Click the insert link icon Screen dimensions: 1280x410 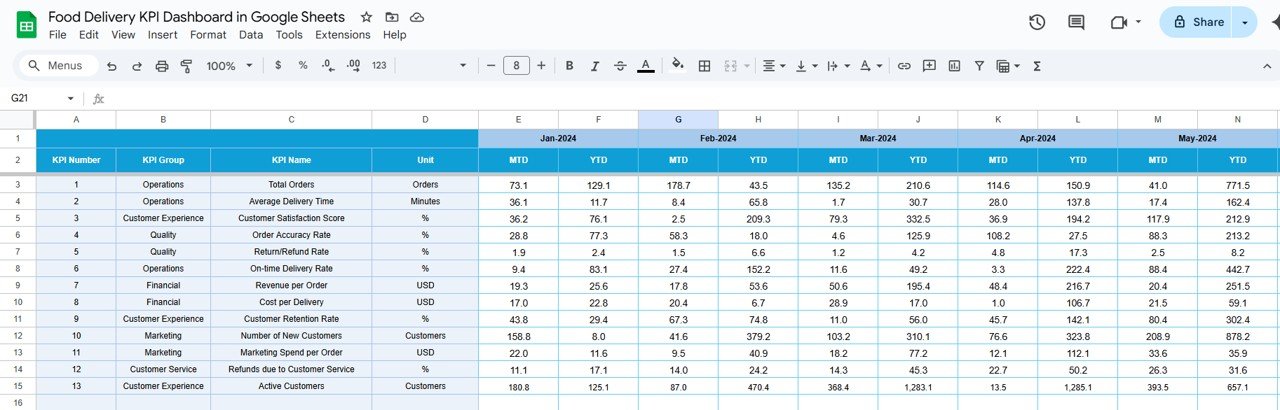[x=904, y=66]
